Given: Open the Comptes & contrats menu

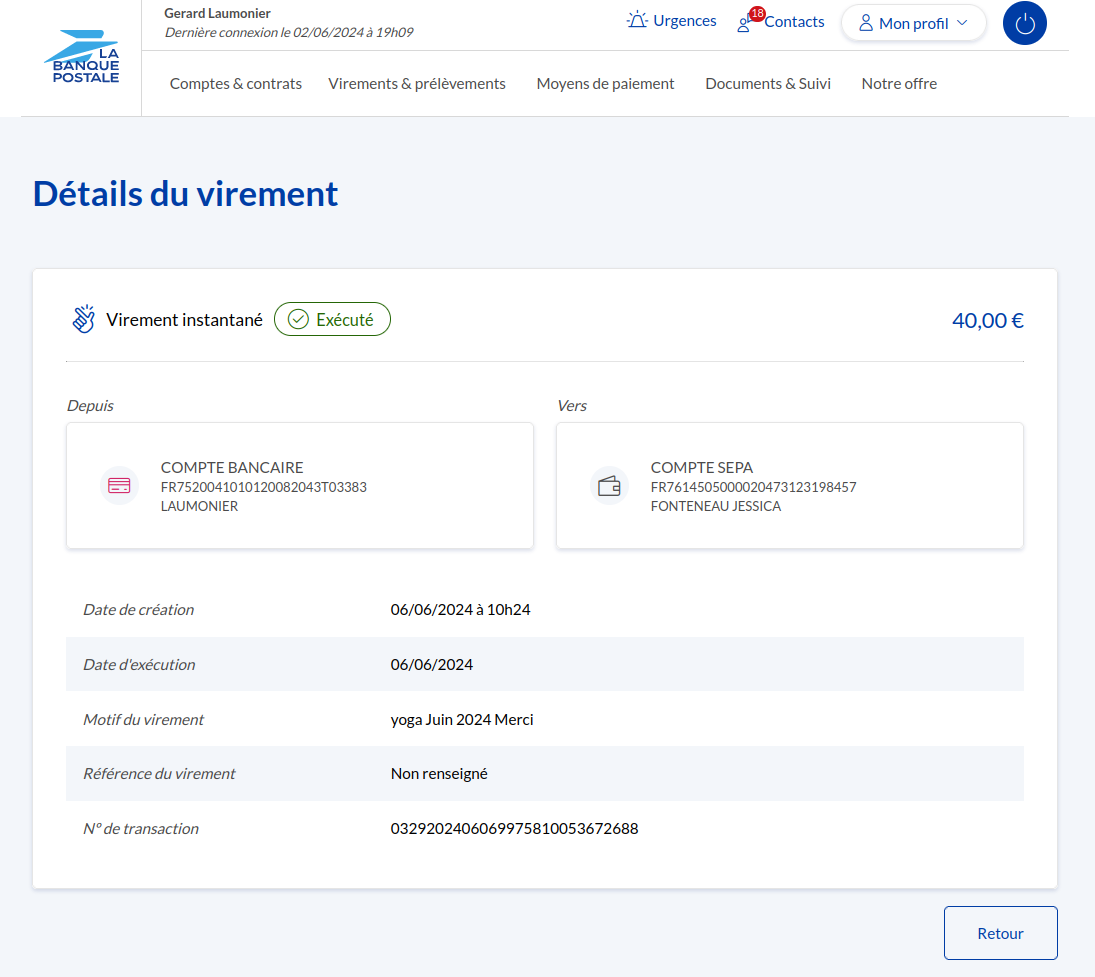Looking at the screenshot, I should coord(236,84).
